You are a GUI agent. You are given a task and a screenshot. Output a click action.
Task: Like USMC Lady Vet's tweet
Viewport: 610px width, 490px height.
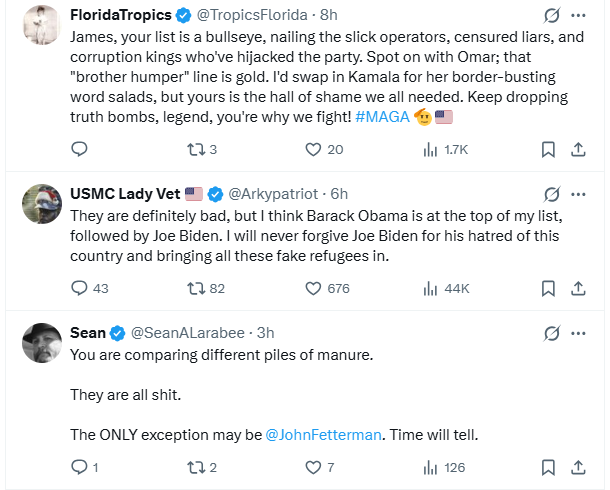tap(313, 288)
